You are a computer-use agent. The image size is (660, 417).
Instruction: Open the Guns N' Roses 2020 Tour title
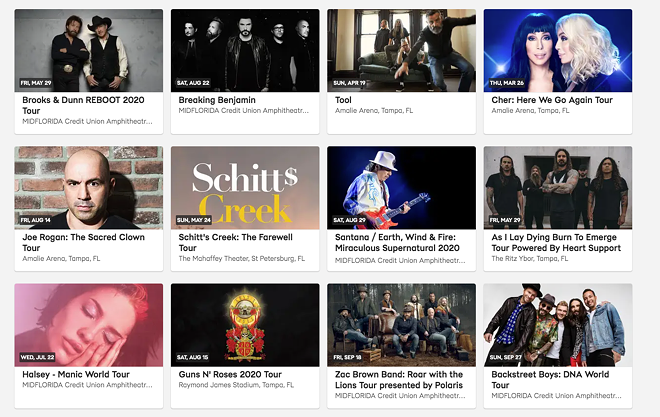[230, 375]
